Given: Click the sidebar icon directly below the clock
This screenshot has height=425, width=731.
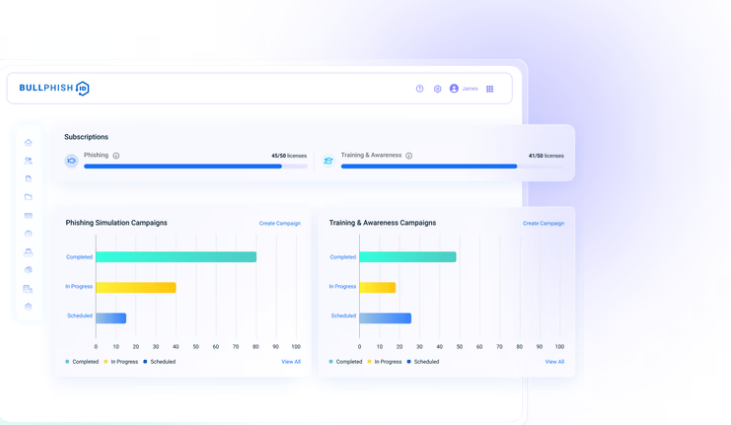Looking at the screenshot, I should pyautogui.click(x=28, y=252).
